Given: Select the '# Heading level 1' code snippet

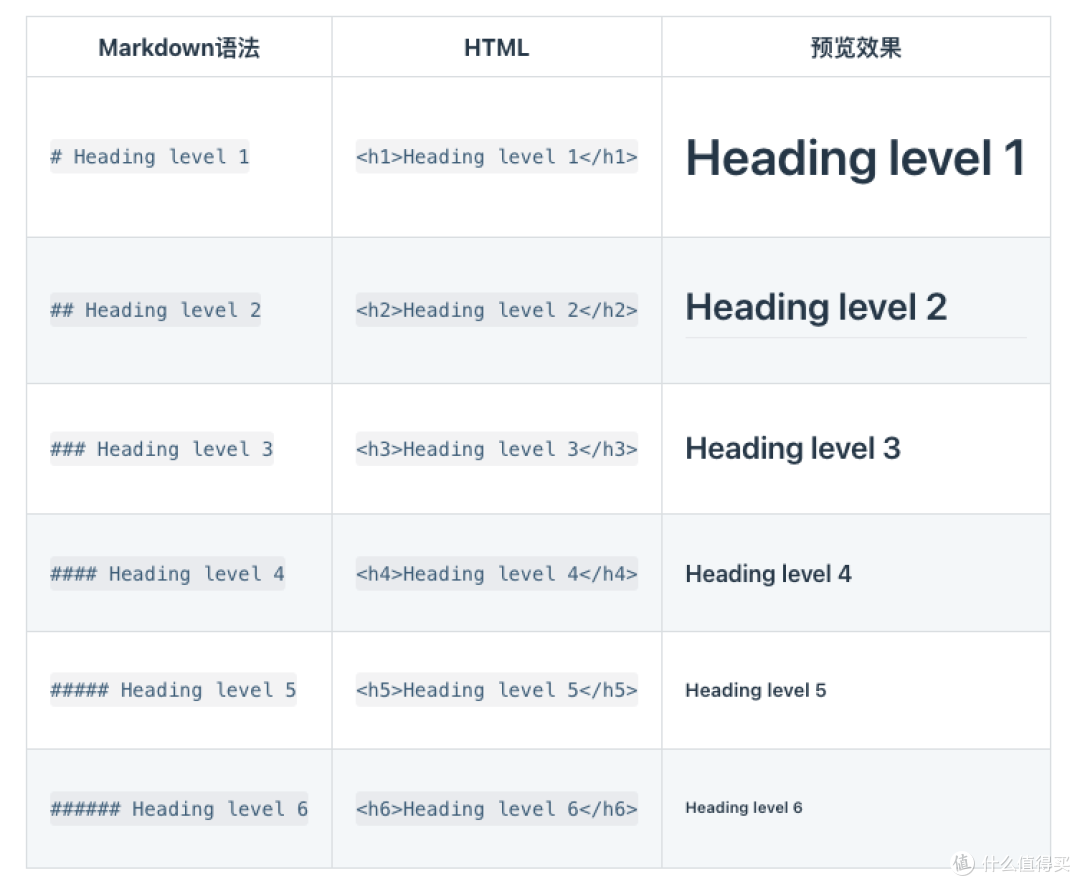Looking at the screenshot, I should point(149,156).
